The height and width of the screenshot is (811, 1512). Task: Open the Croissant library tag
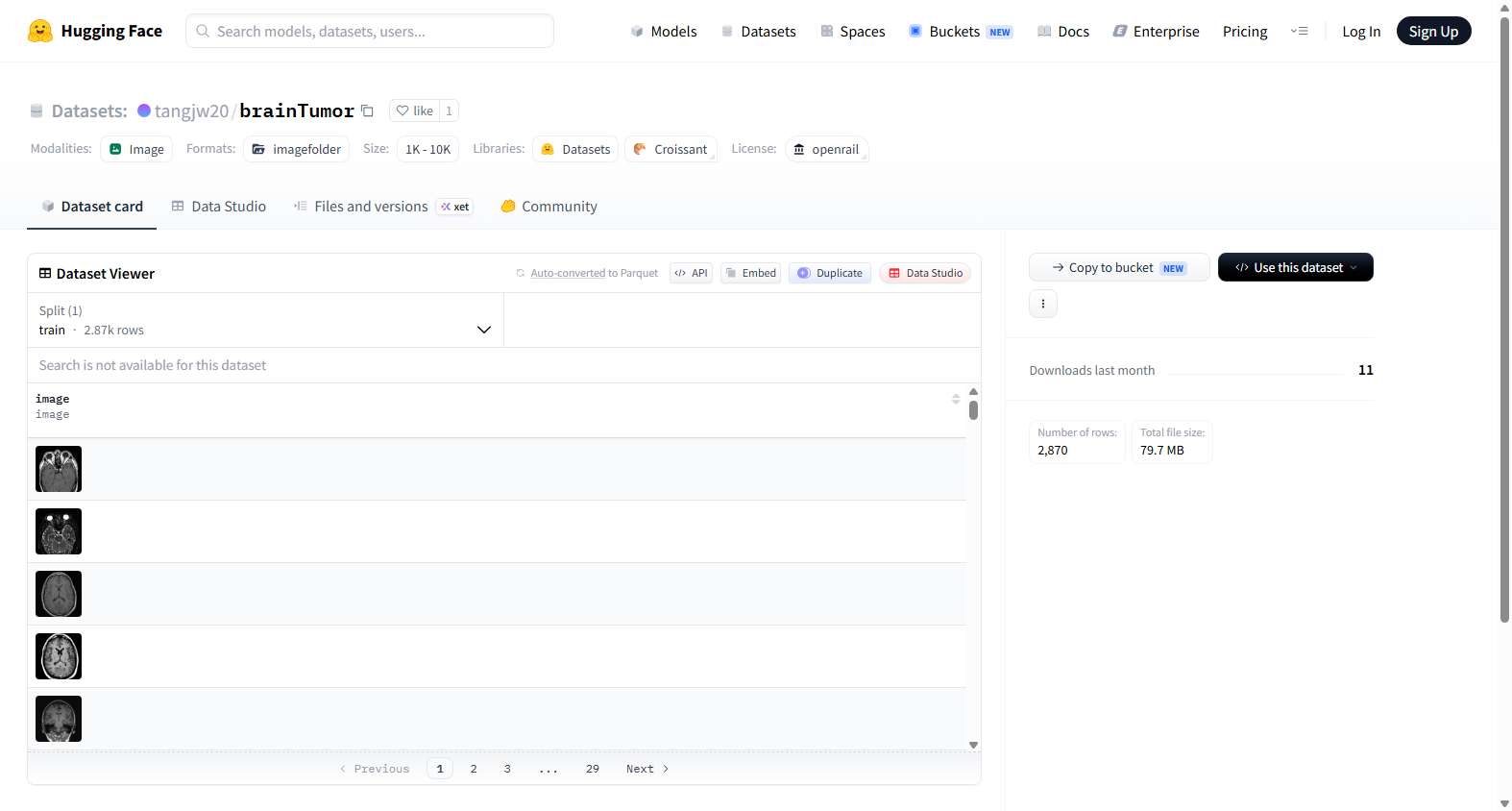671,149
